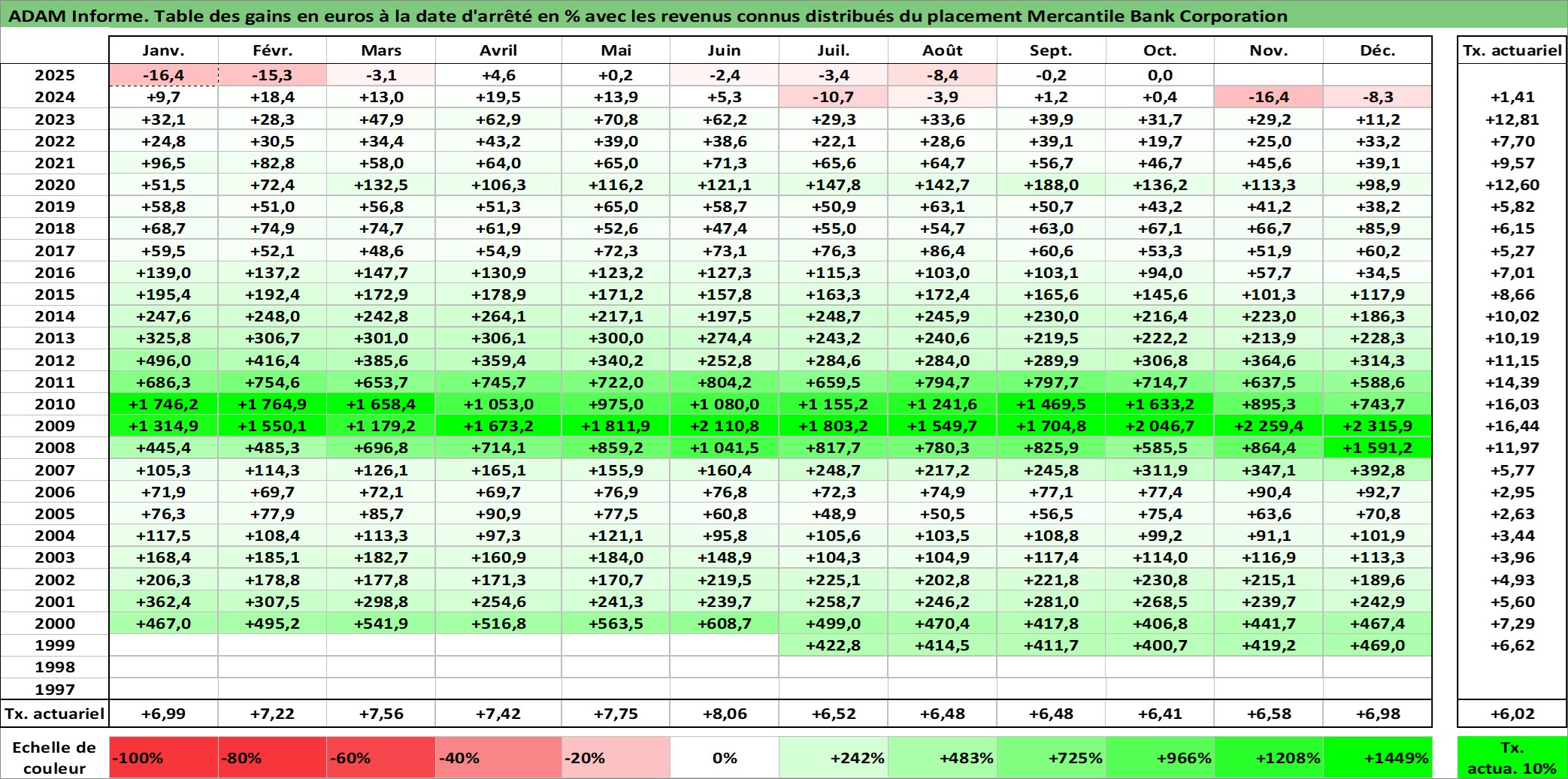Click the +6,99 bottom rate for Janv.
The height and width of the screenshot is (779, 1568).
coord(164,714)
